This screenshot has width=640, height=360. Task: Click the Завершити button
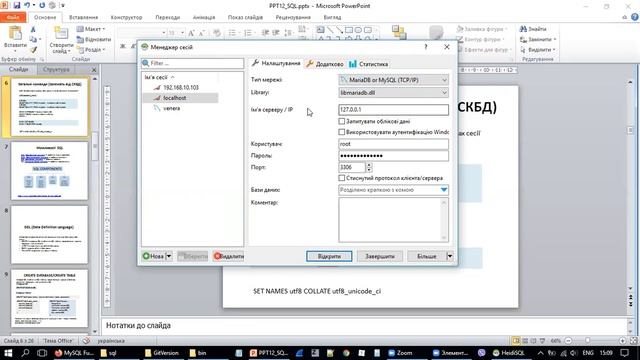(x=380, y=256)
